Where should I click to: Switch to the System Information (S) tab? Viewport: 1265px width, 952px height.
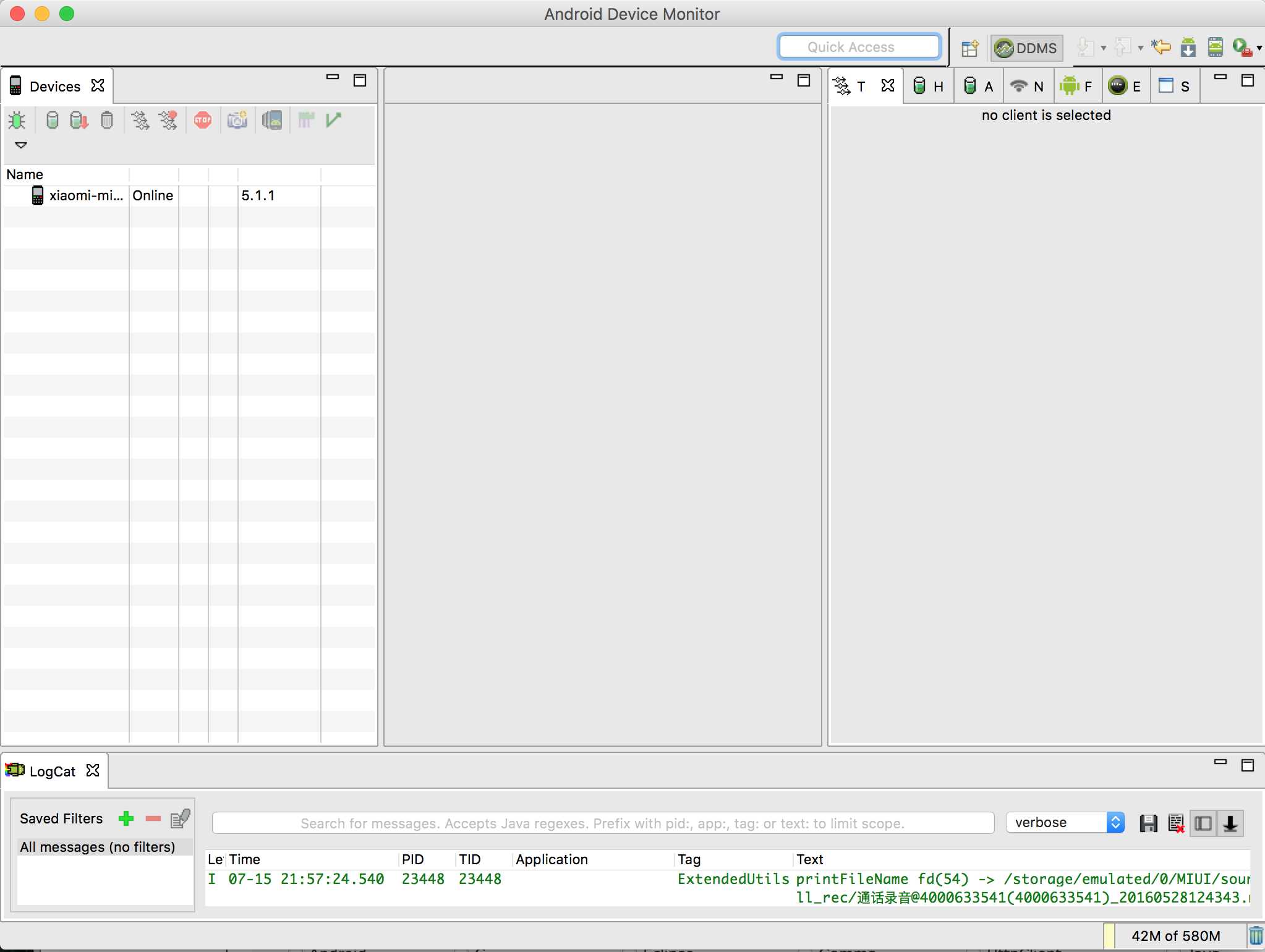click(1174, 87)
